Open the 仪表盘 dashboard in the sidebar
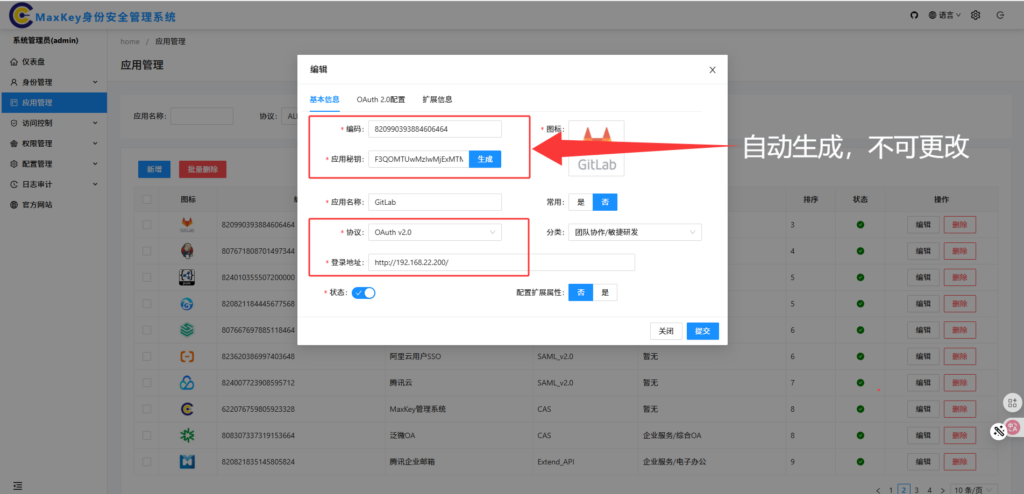Screen dimensions: 1024x494 click(x=37, y=62)
